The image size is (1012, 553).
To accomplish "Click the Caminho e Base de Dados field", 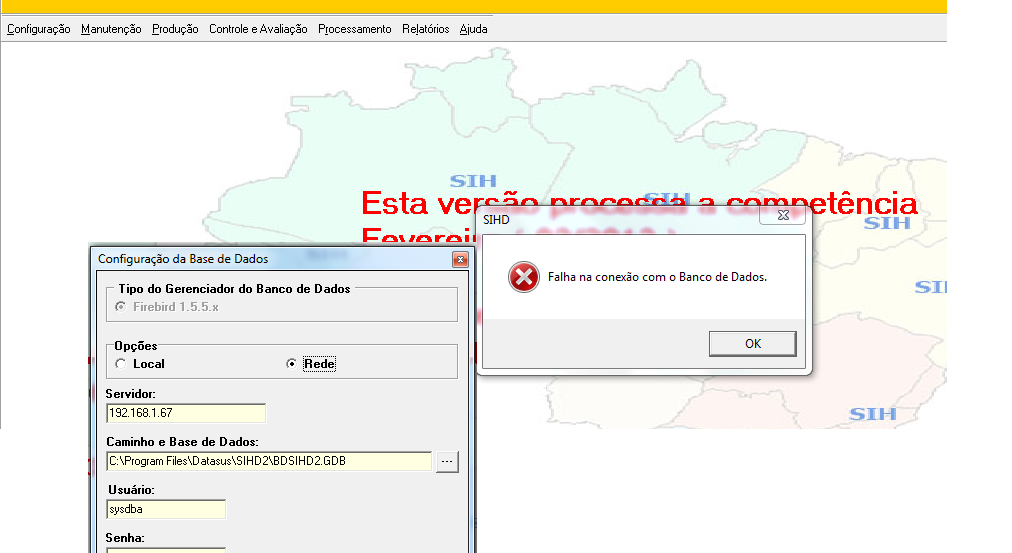I will pos(269,461).
